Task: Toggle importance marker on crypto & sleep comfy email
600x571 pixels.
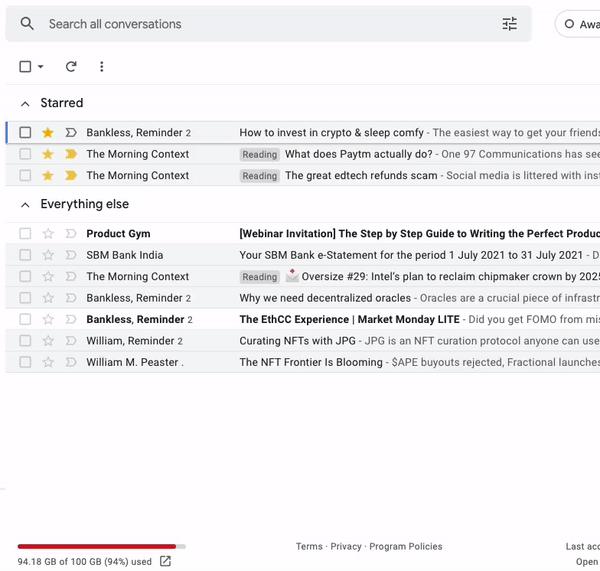Action: [x=71, y=133]
